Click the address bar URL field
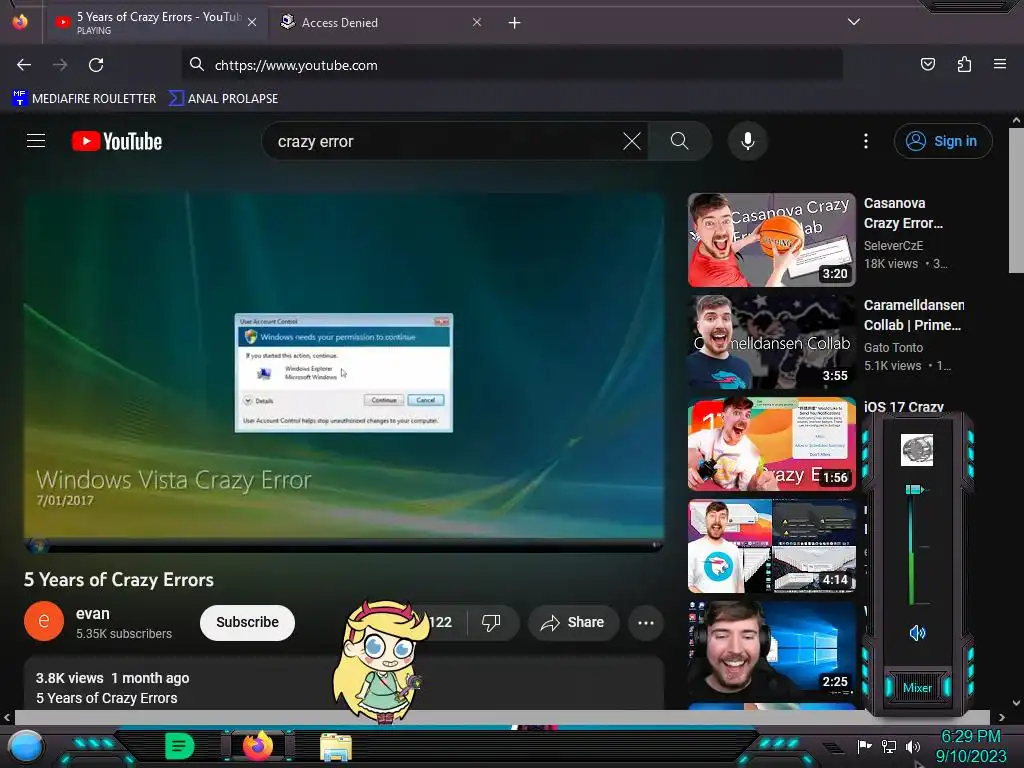 512,65
